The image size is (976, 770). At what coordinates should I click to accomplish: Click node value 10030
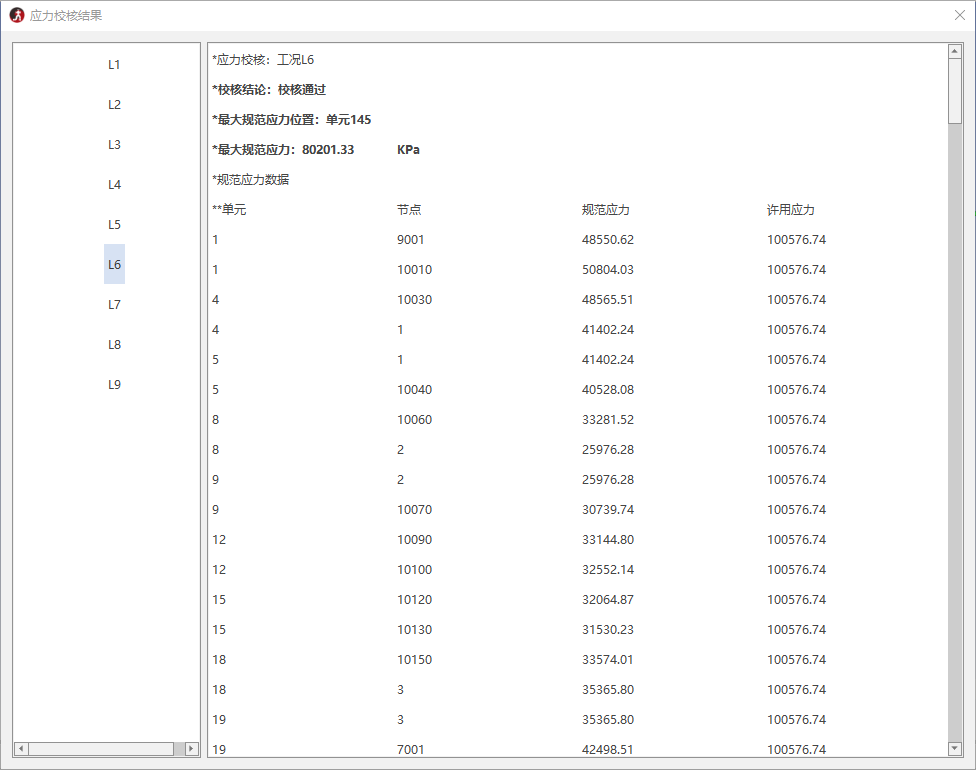[415, 299]
